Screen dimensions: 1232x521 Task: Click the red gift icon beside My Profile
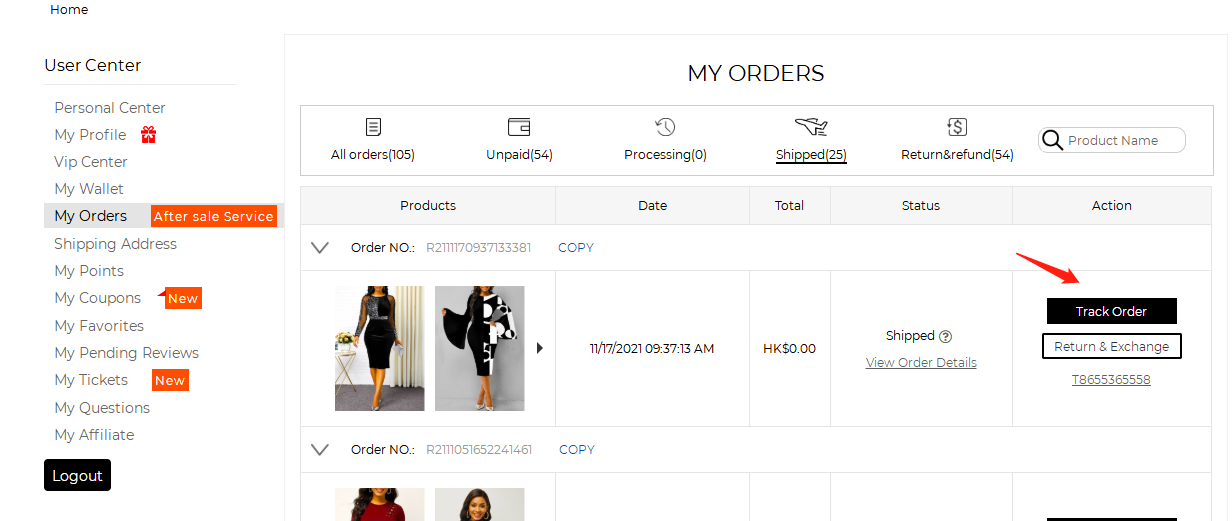148,134
